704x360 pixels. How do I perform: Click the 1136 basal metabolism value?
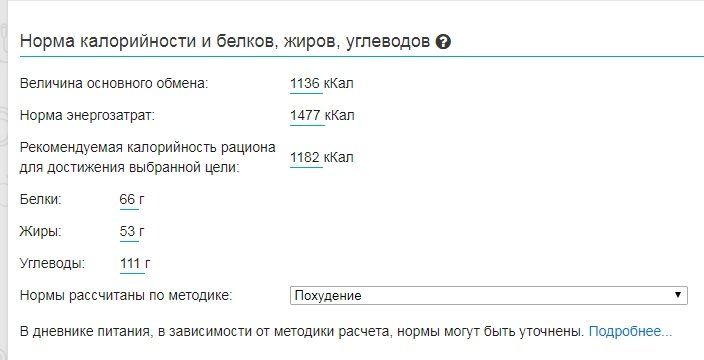[x=305, y=83]
